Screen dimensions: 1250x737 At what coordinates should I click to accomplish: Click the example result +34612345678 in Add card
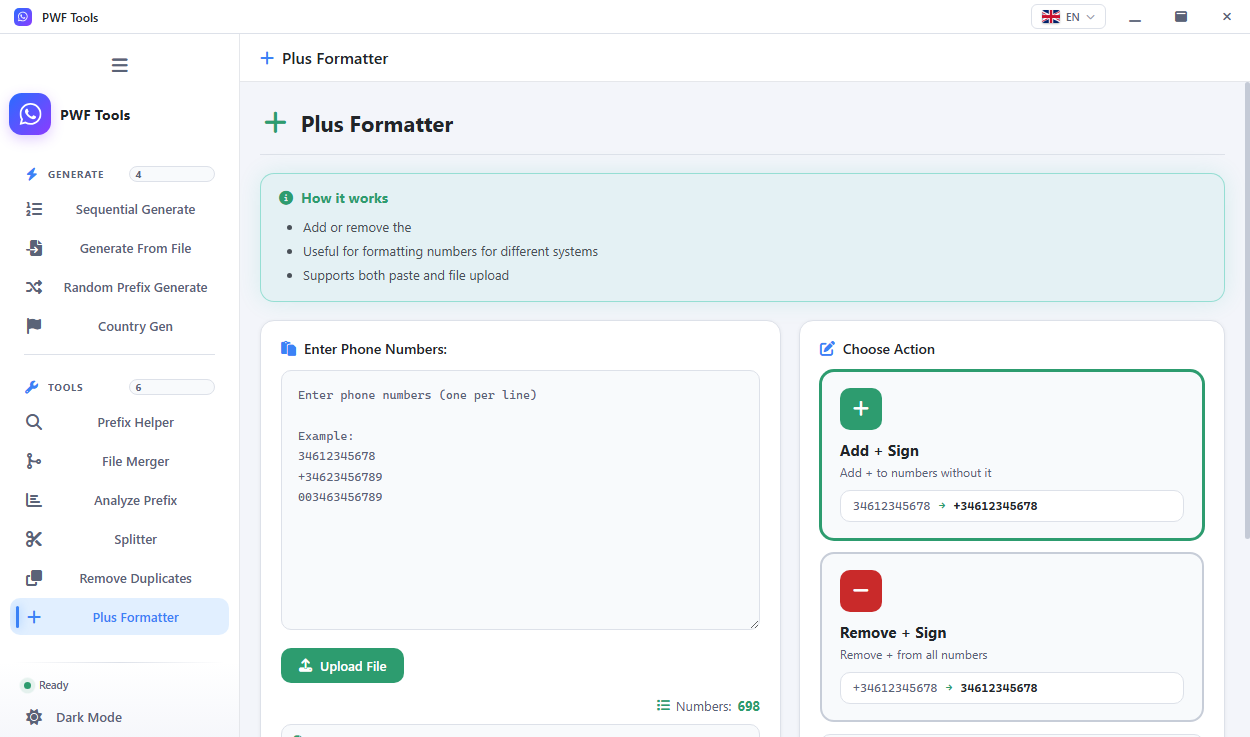tap(995, 506)
